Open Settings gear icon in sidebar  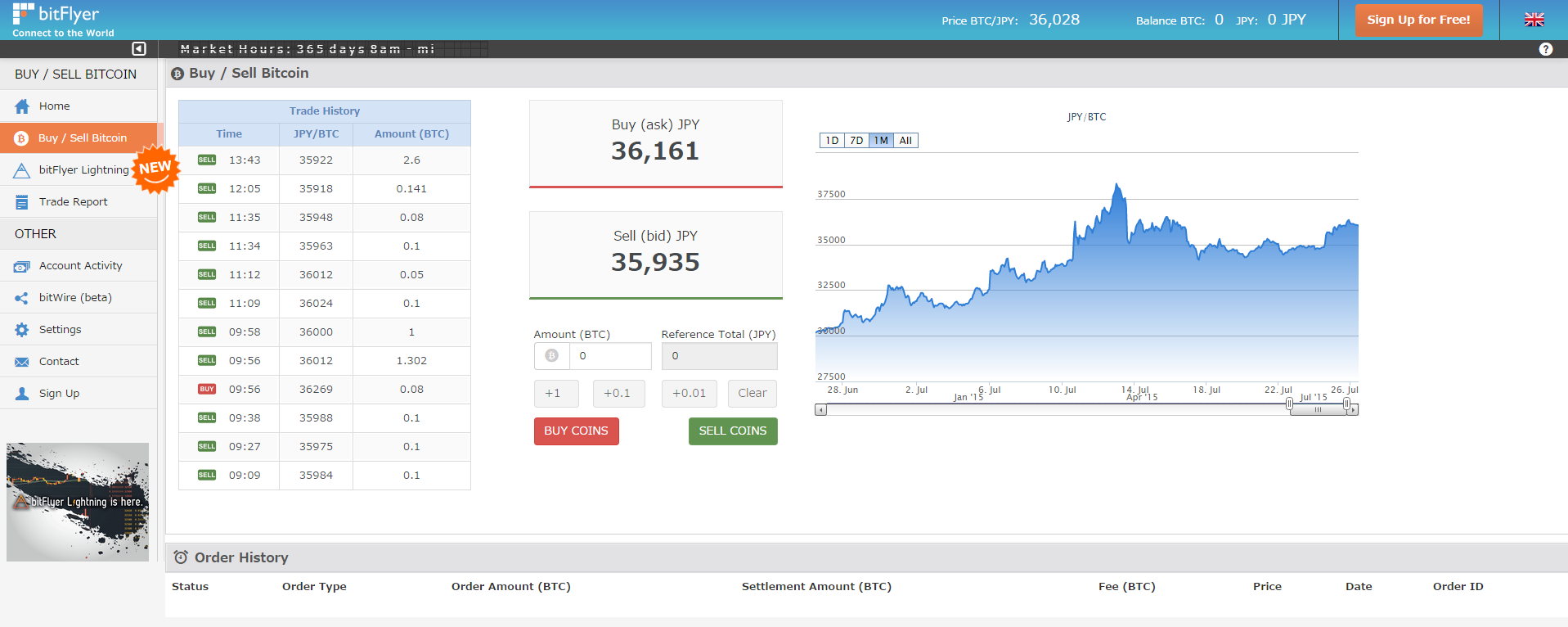(x=22, y=330)
